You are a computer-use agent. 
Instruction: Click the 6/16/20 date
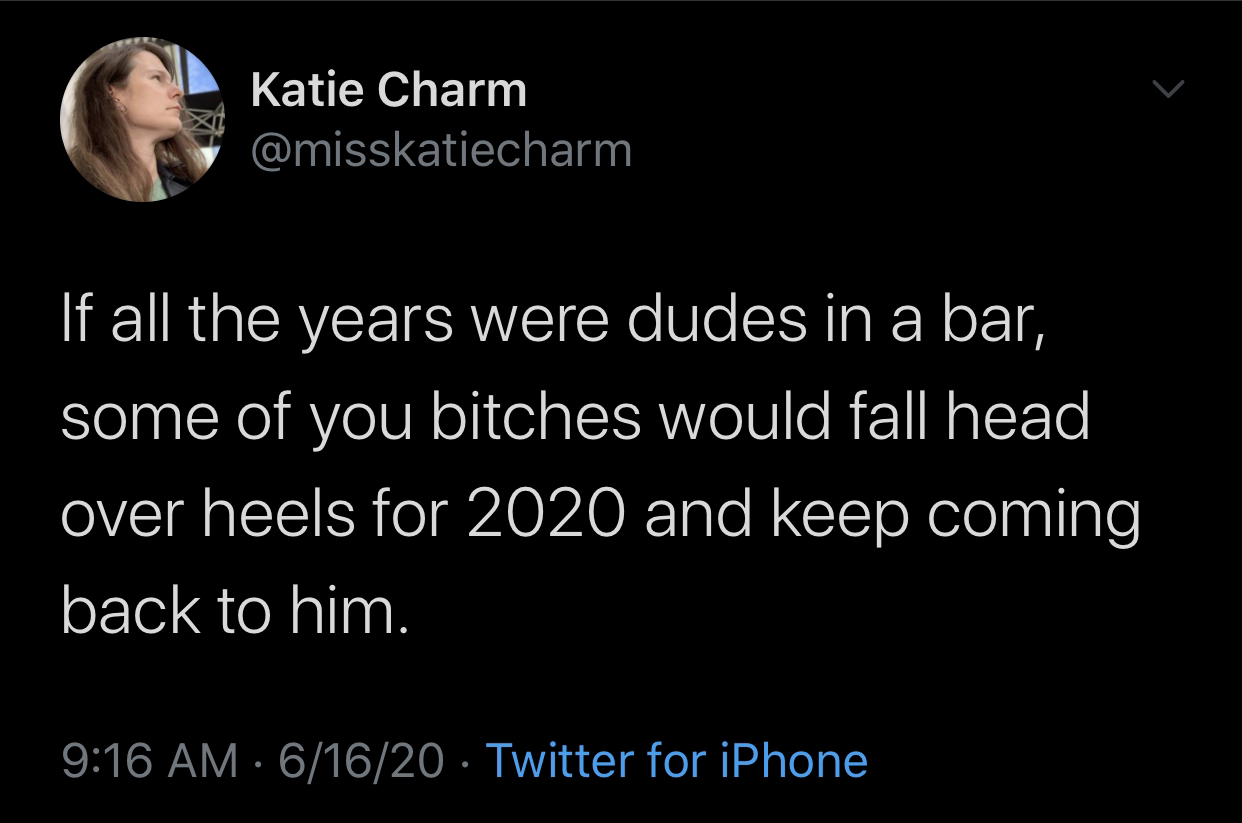point(362,760)
